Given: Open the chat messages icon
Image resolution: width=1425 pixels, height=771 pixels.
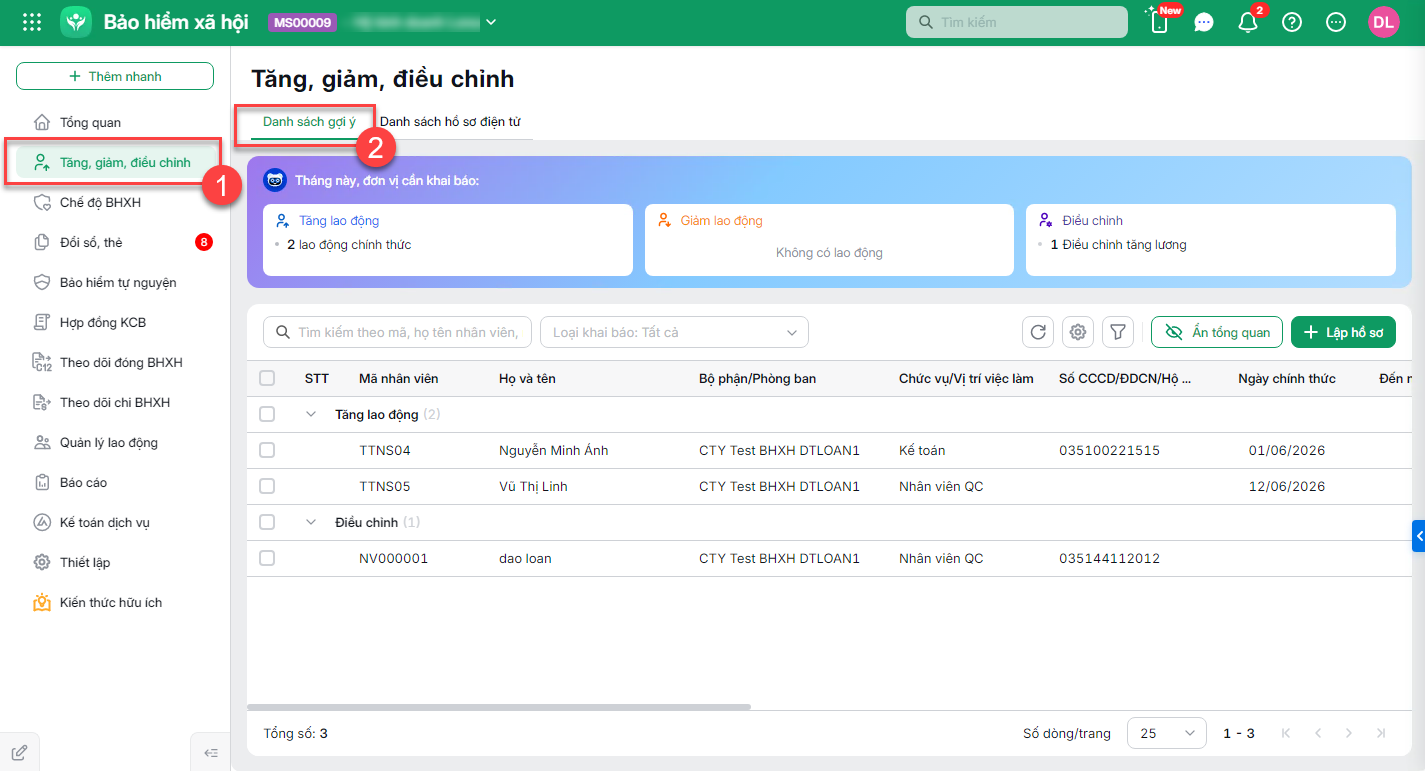Looking at the screenshot, I should [1204, 22].
